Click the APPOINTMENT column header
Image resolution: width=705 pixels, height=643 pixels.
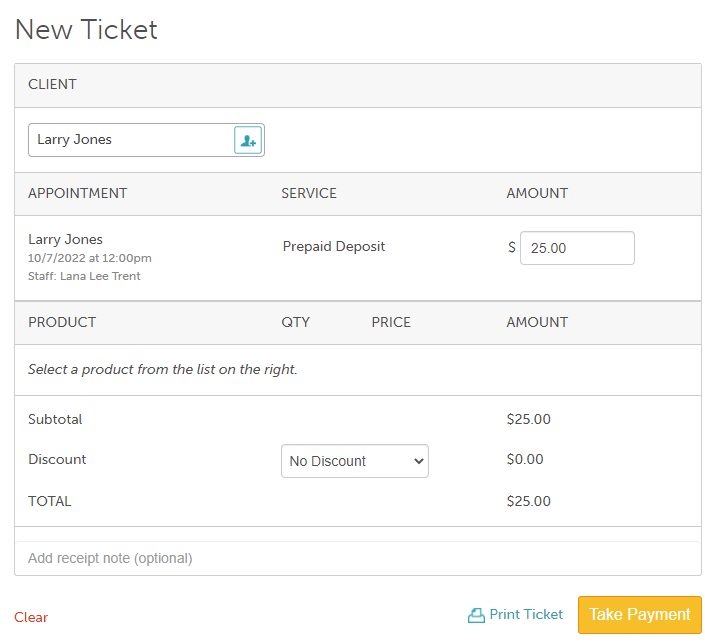click(x=78, y=193)
